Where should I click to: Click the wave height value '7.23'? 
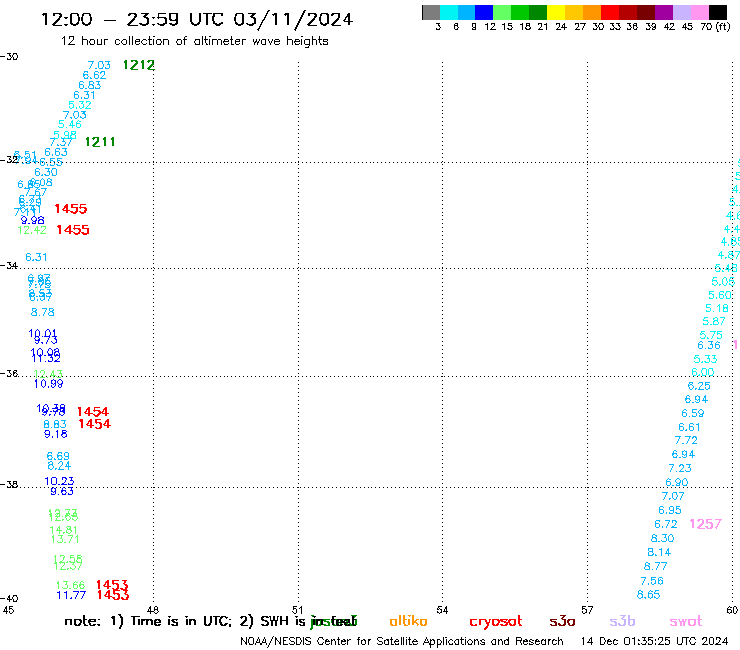(x=680, y=468)
